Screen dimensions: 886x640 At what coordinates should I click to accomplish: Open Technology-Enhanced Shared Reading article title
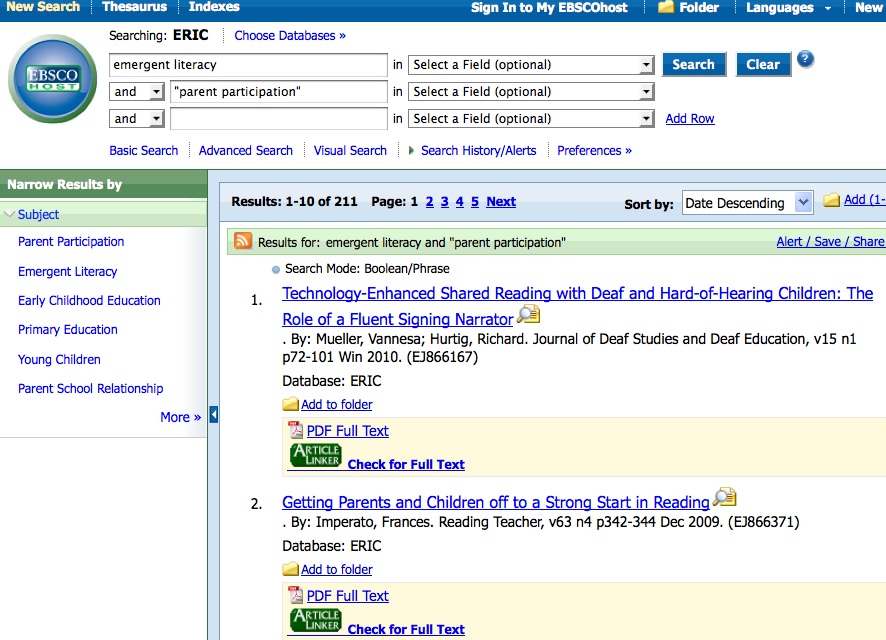577,306
